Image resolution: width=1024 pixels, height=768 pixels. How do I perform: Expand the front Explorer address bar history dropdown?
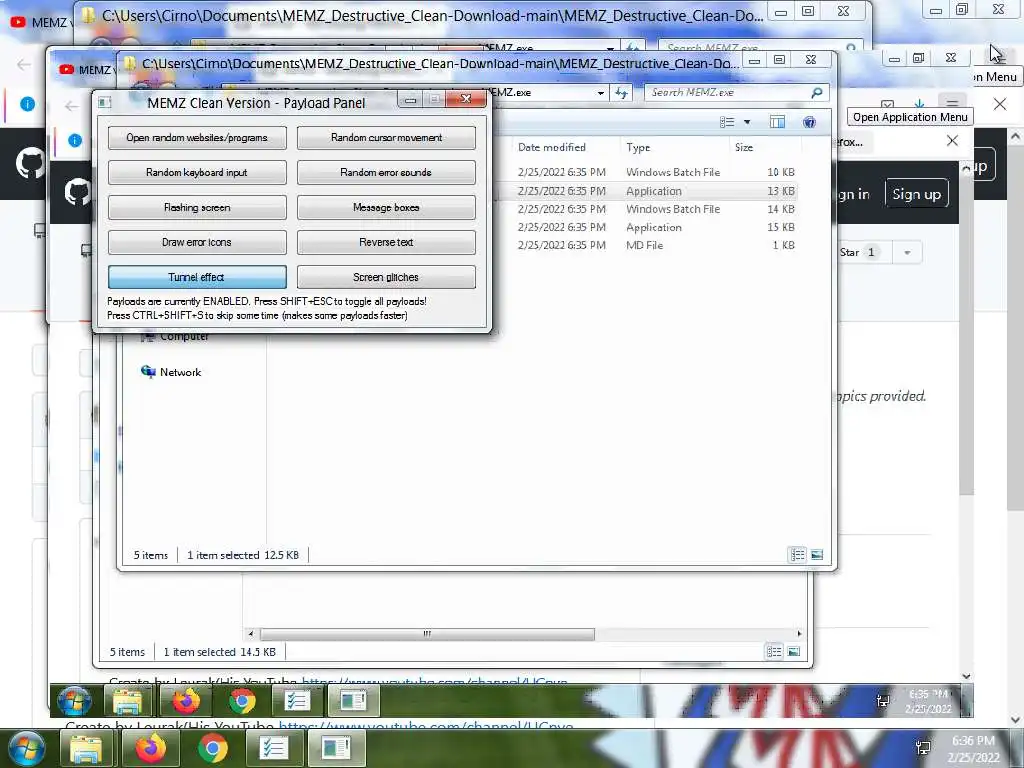(x=601, y=93)
